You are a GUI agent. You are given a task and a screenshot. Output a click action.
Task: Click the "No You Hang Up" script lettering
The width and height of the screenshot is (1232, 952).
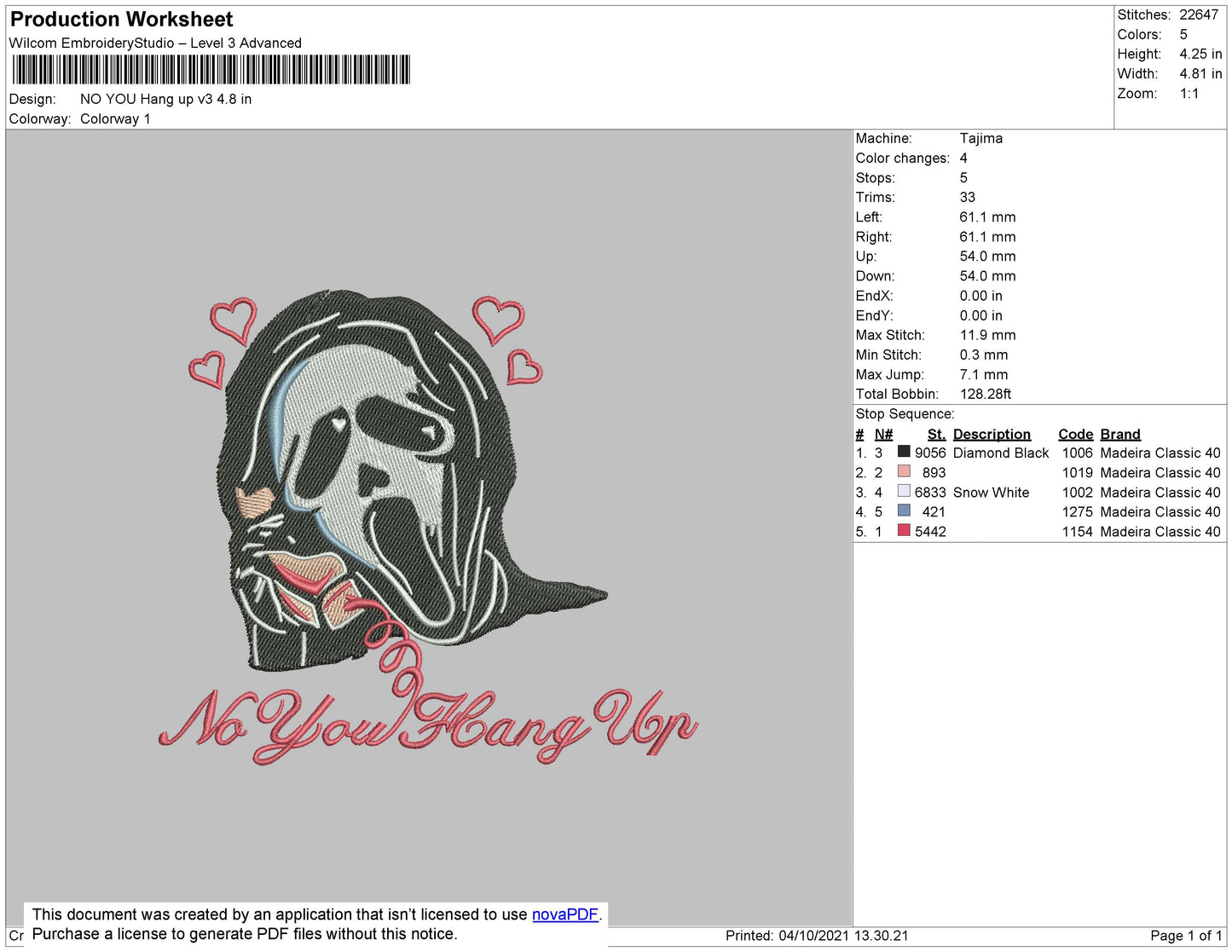click(426, 724)
